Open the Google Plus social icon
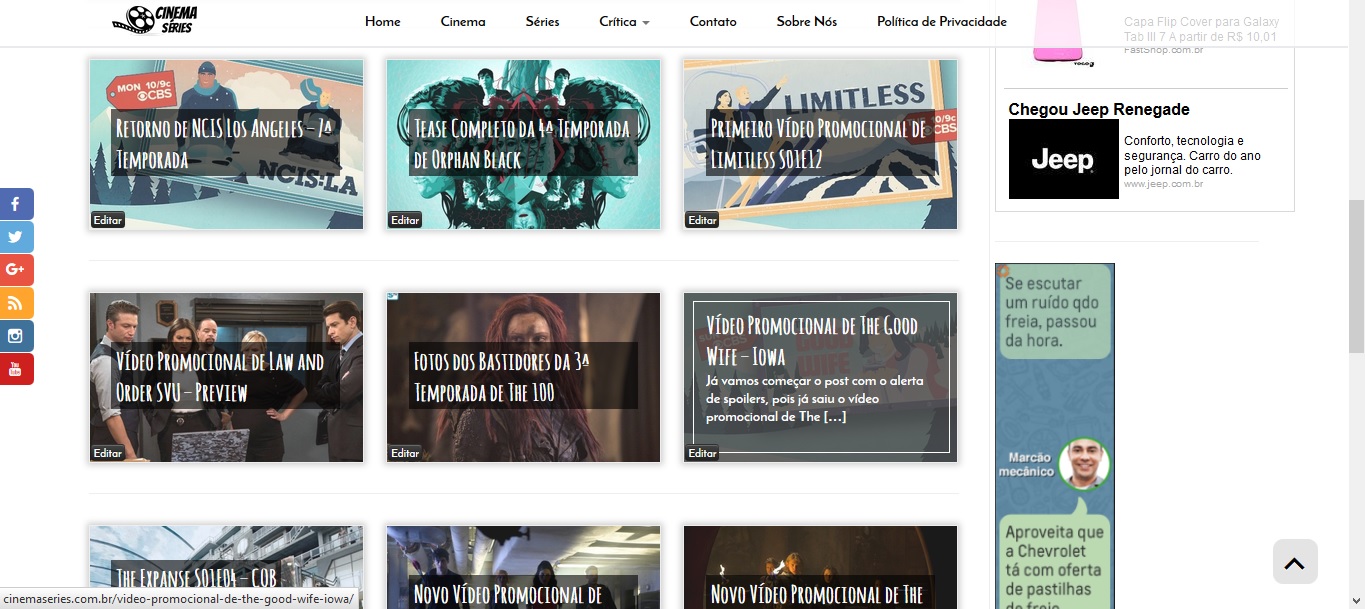 [x=16, y=270]
